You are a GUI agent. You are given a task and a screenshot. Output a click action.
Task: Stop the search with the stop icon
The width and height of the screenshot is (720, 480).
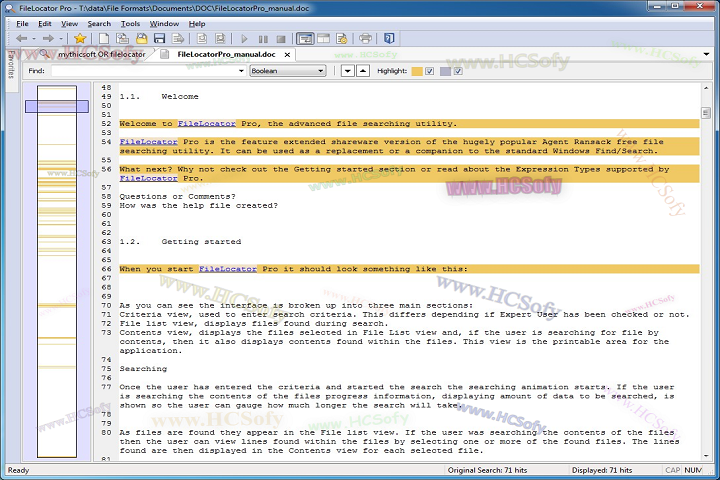pos(281,39)
